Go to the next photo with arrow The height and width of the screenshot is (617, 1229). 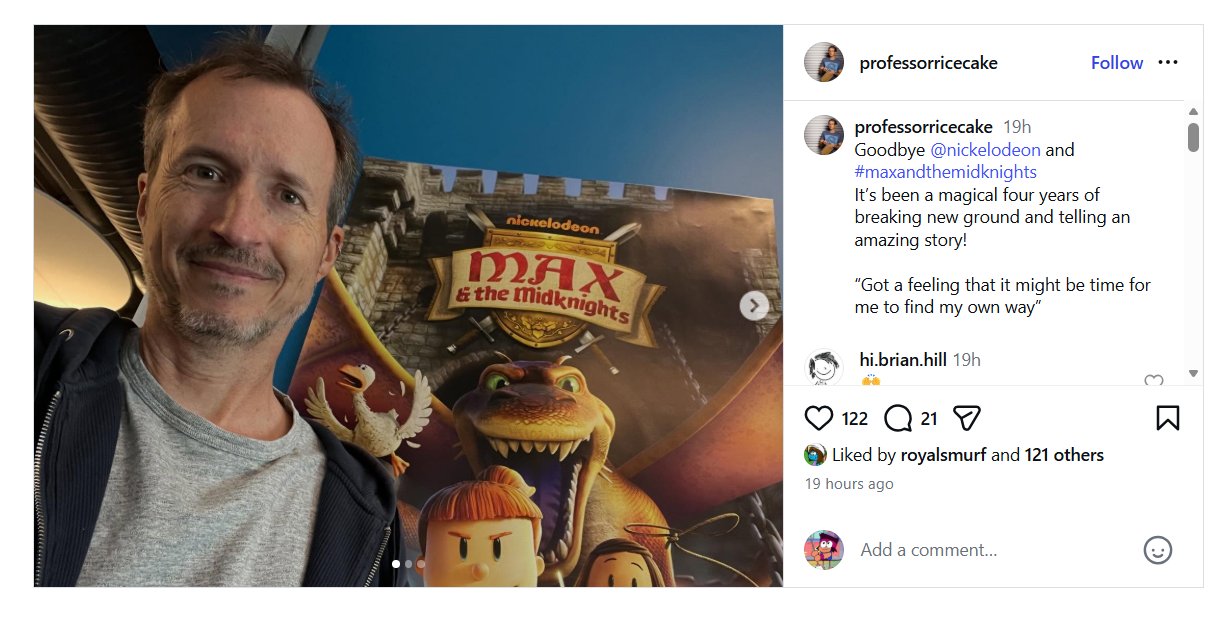point(754,306)
